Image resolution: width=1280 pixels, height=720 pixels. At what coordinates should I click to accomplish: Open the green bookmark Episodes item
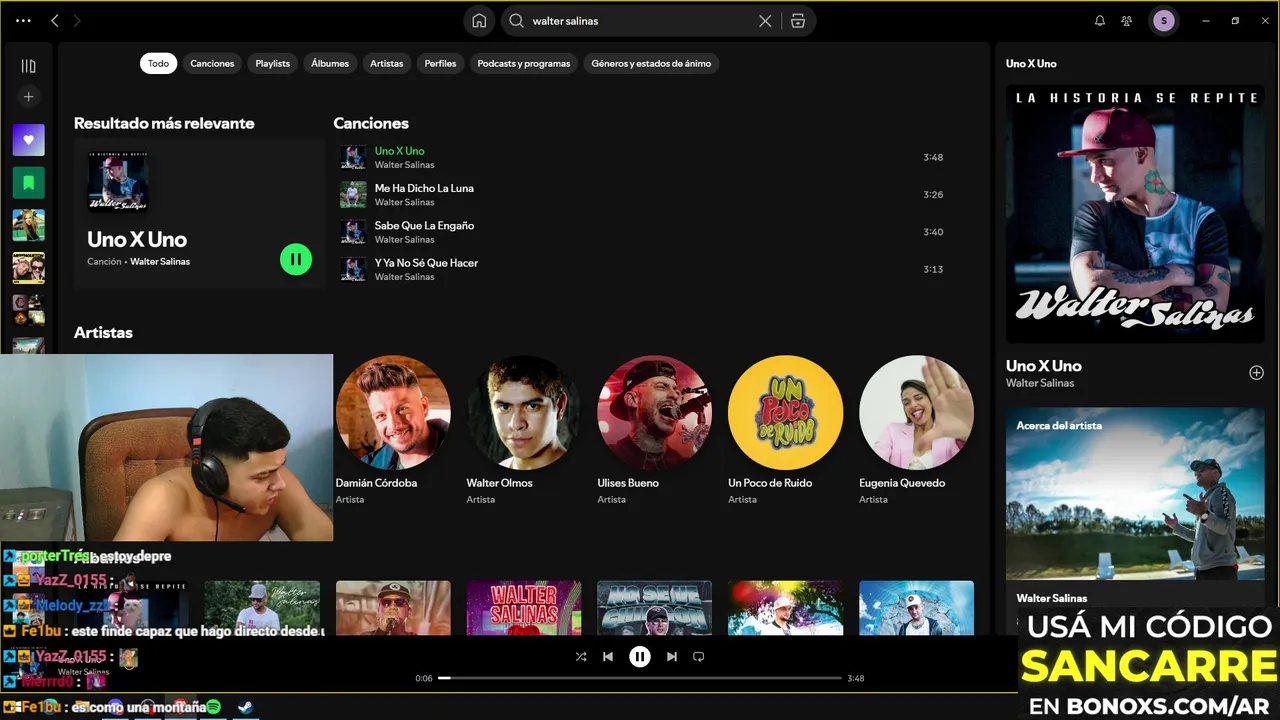(x=28, y=182)
